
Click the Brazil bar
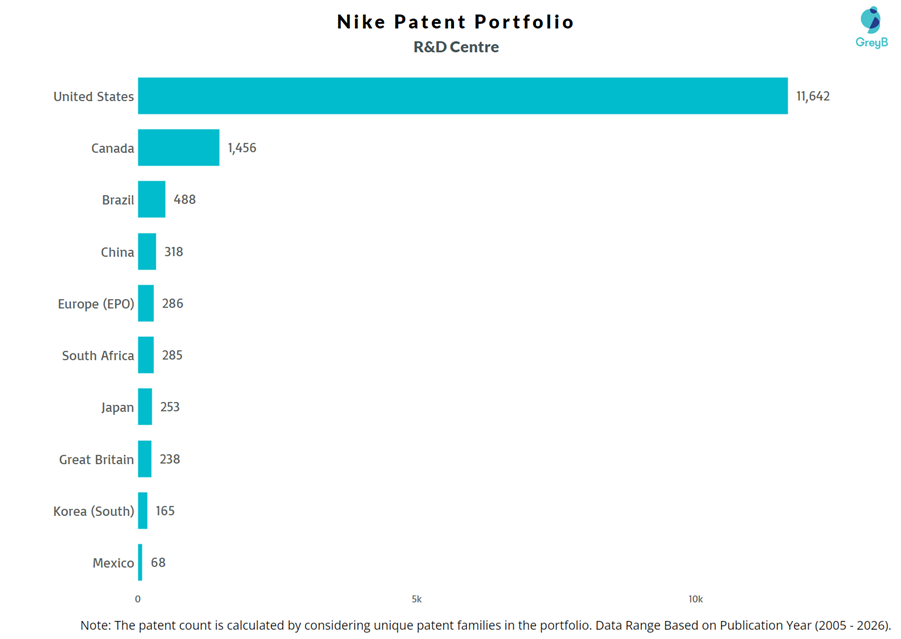click(x=151, y=199)
